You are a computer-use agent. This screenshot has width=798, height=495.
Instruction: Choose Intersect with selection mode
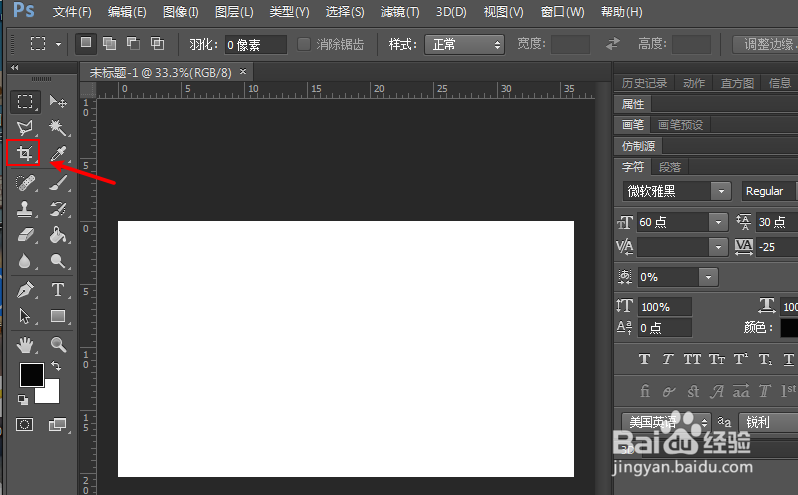(157, 43)
